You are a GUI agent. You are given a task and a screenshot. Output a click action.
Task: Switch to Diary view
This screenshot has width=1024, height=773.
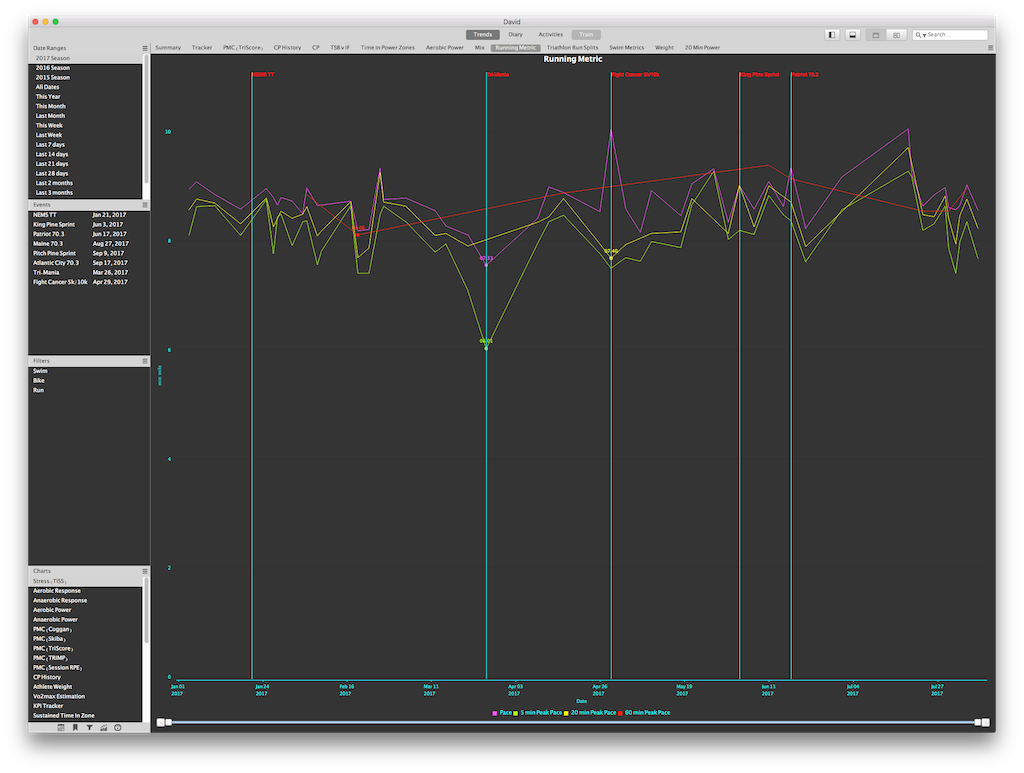click(515, 35)
